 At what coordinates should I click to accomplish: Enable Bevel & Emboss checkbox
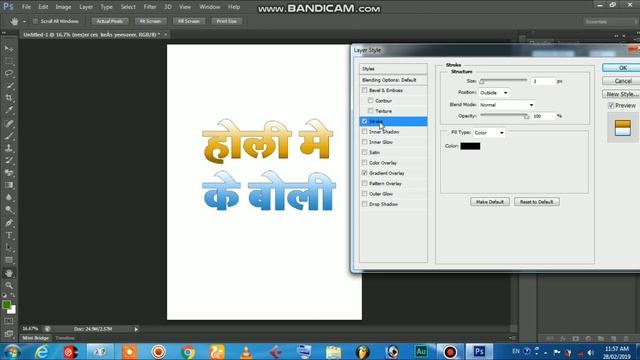pos(364,90)
